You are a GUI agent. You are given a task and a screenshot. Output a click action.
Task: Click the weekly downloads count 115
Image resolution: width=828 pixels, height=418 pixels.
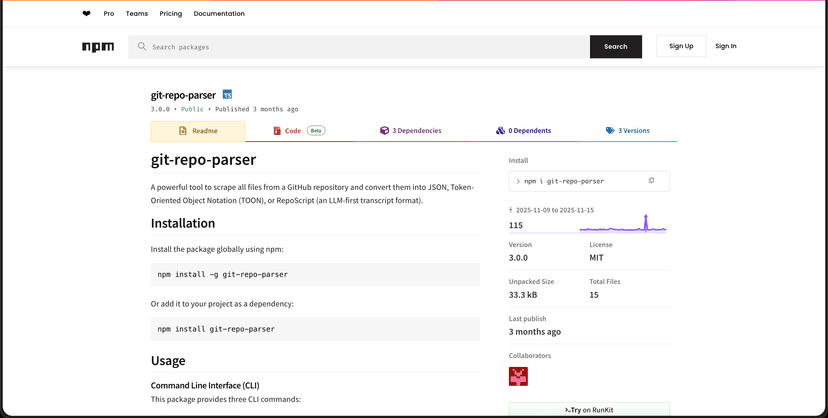pyautogui.click(x=516, y=225)
